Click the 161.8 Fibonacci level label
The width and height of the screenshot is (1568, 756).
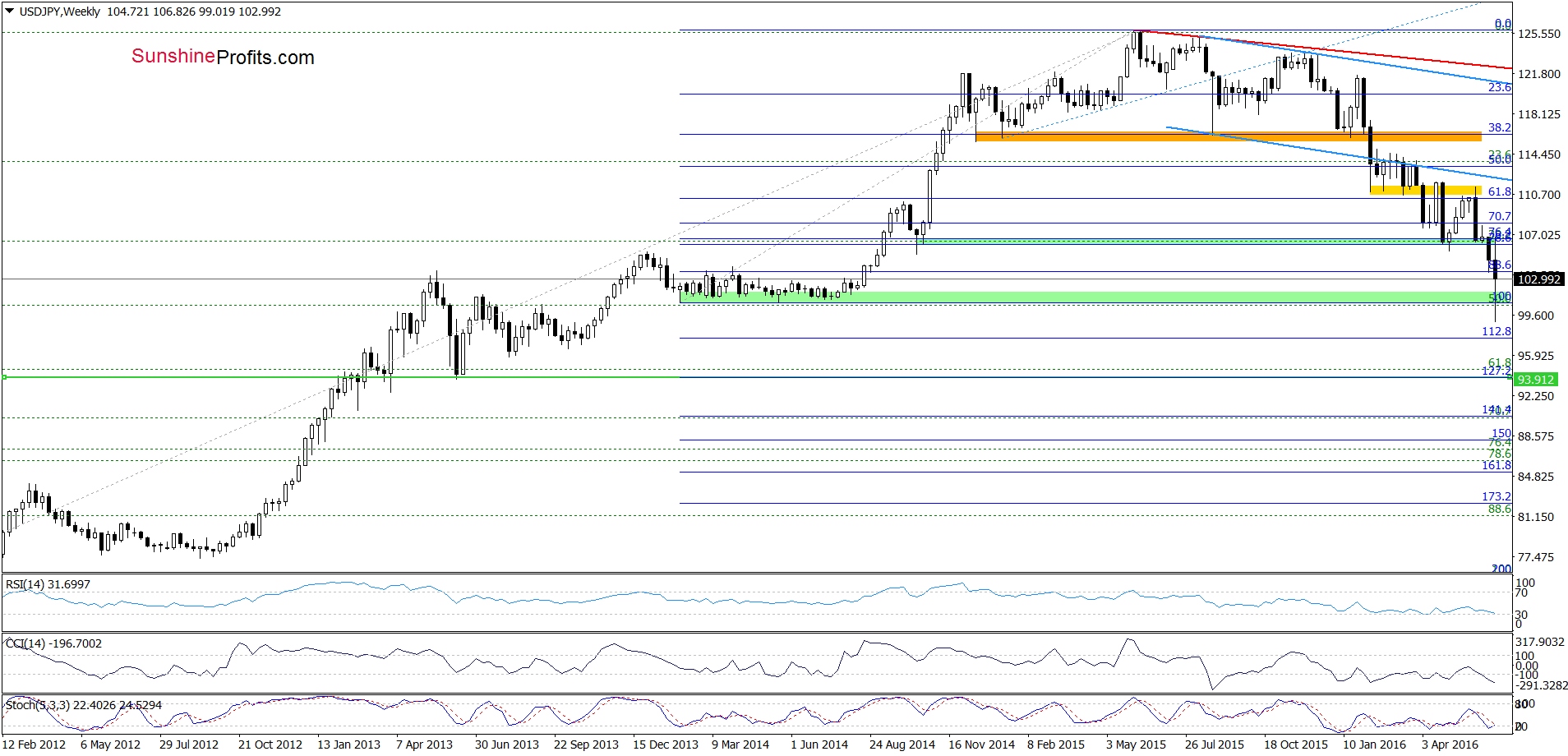point(1496,465)
